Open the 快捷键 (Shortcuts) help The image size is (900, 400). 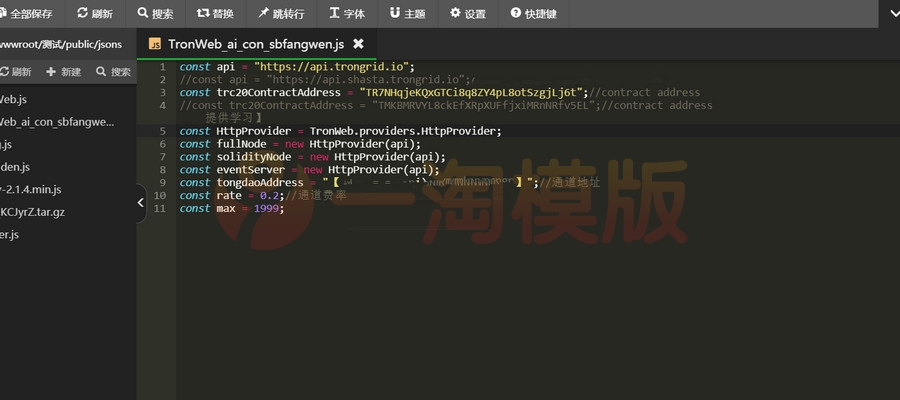pyautogui.click(x=533, y=14)
